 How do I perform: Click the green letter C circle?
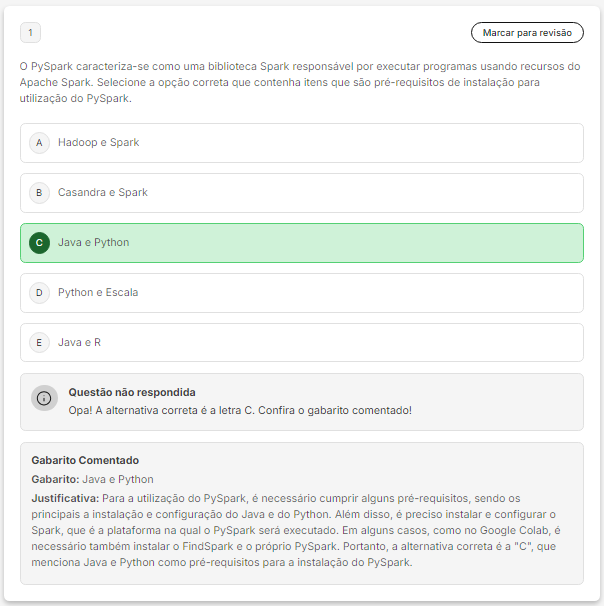pyautogui.click(x=39, y=243)
